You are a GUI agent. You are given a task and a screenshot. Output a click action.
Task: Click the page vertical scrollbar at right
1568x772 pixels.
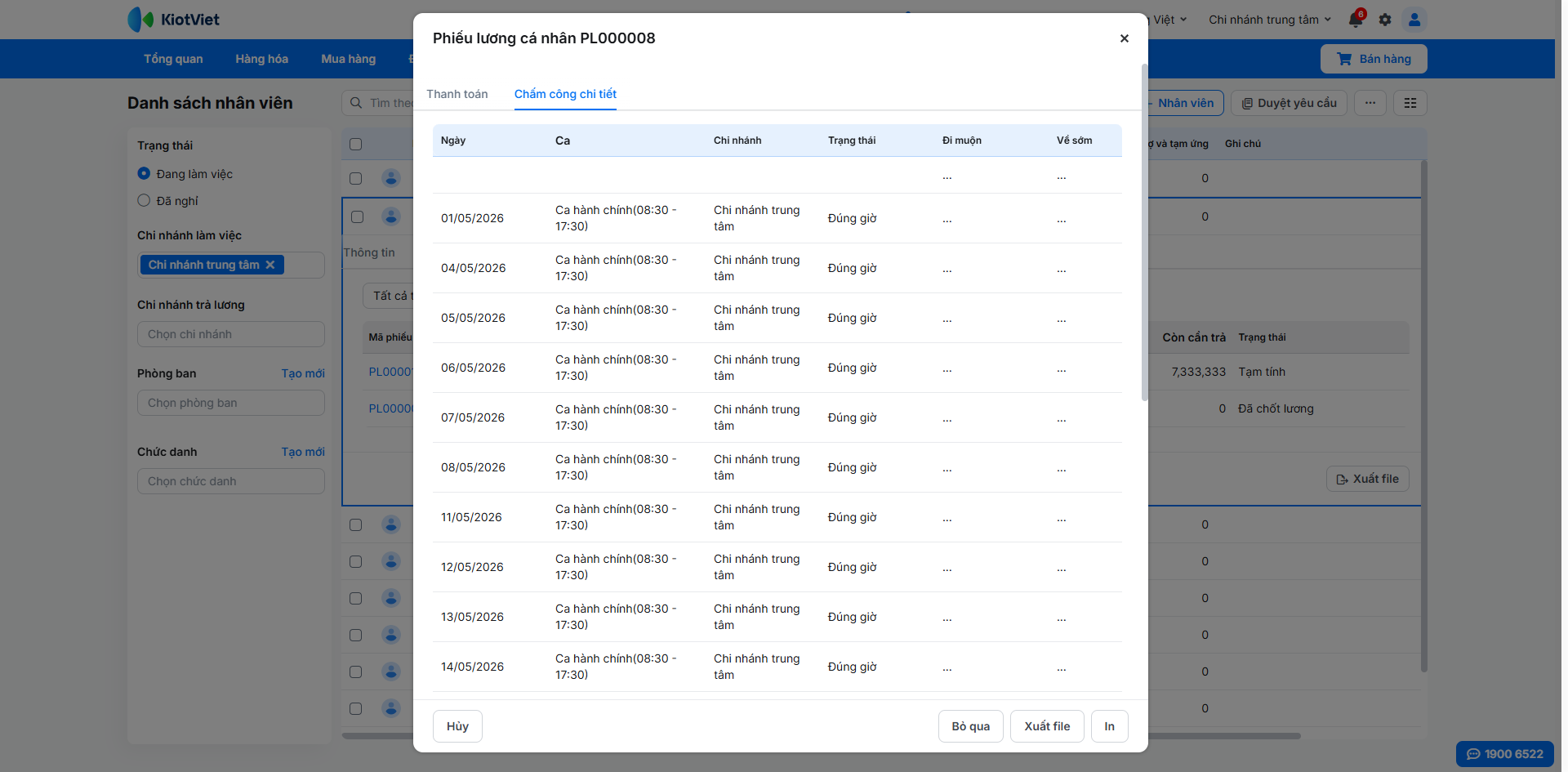click(1424, 416)
